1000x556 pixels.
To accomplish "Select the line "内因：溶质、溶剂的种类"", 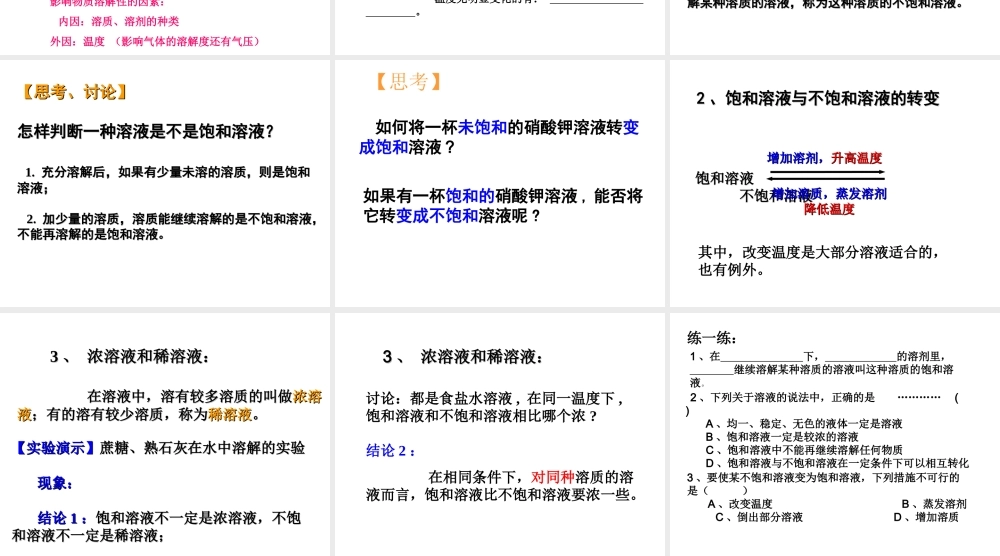I will coord(119,22).
